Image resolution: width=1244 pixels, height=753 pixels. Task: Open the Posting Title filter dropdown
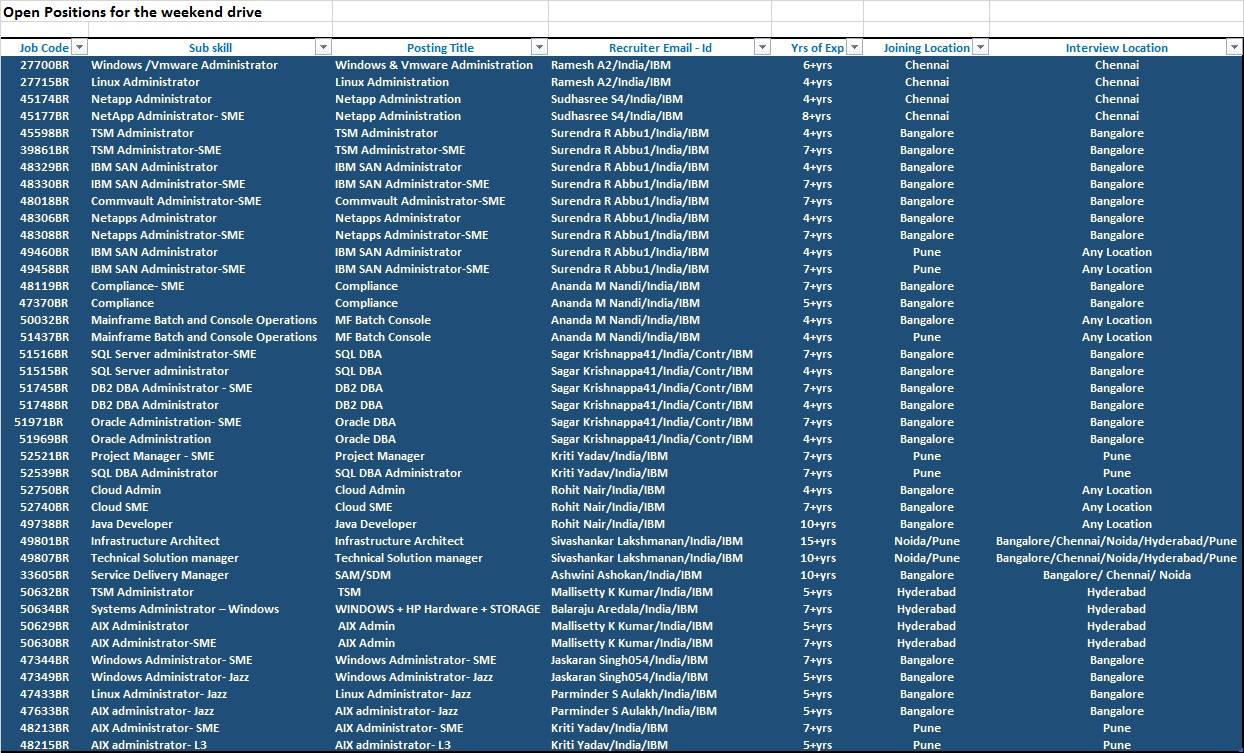tap(540, 47)
